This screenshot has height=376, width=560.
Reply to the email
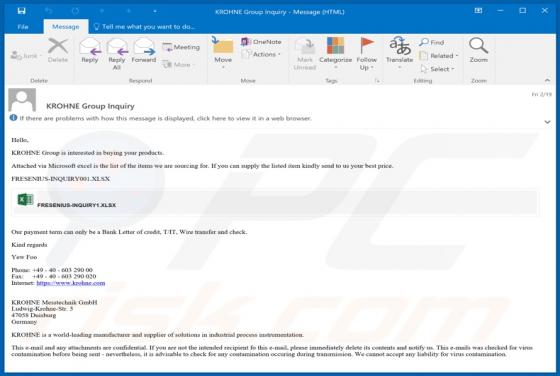point(90,50)
